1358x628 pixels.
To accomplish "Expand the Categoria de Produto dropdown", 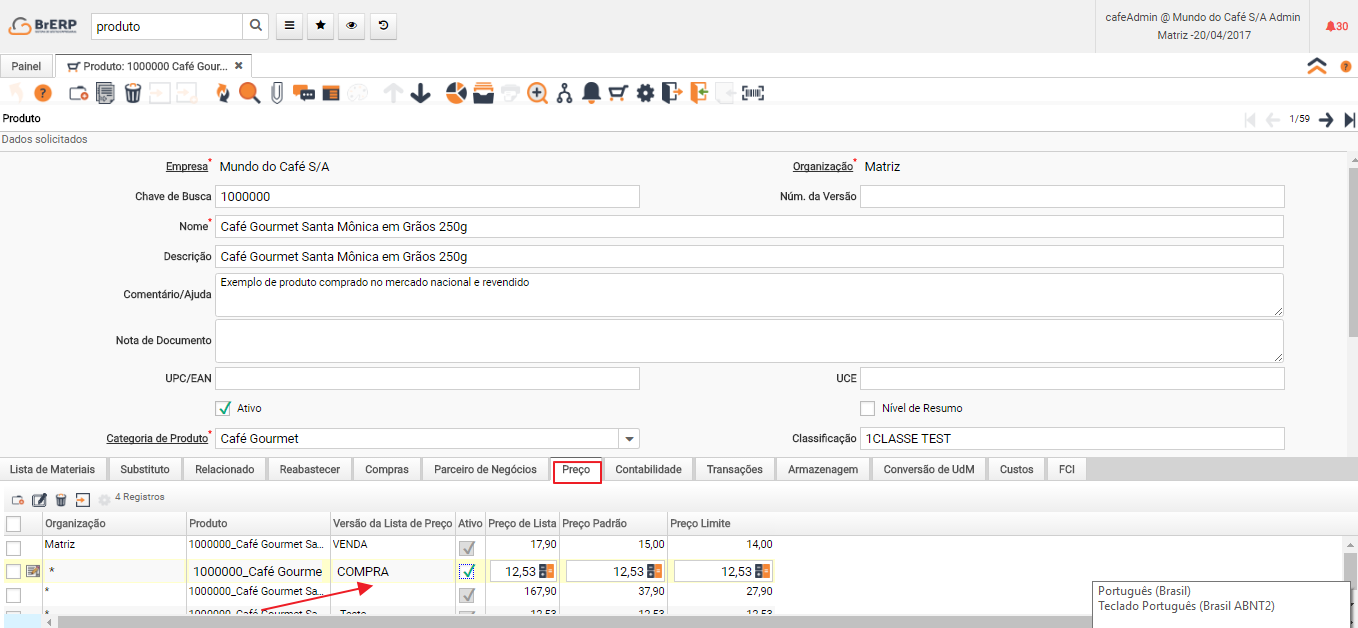I will [629, 439].
